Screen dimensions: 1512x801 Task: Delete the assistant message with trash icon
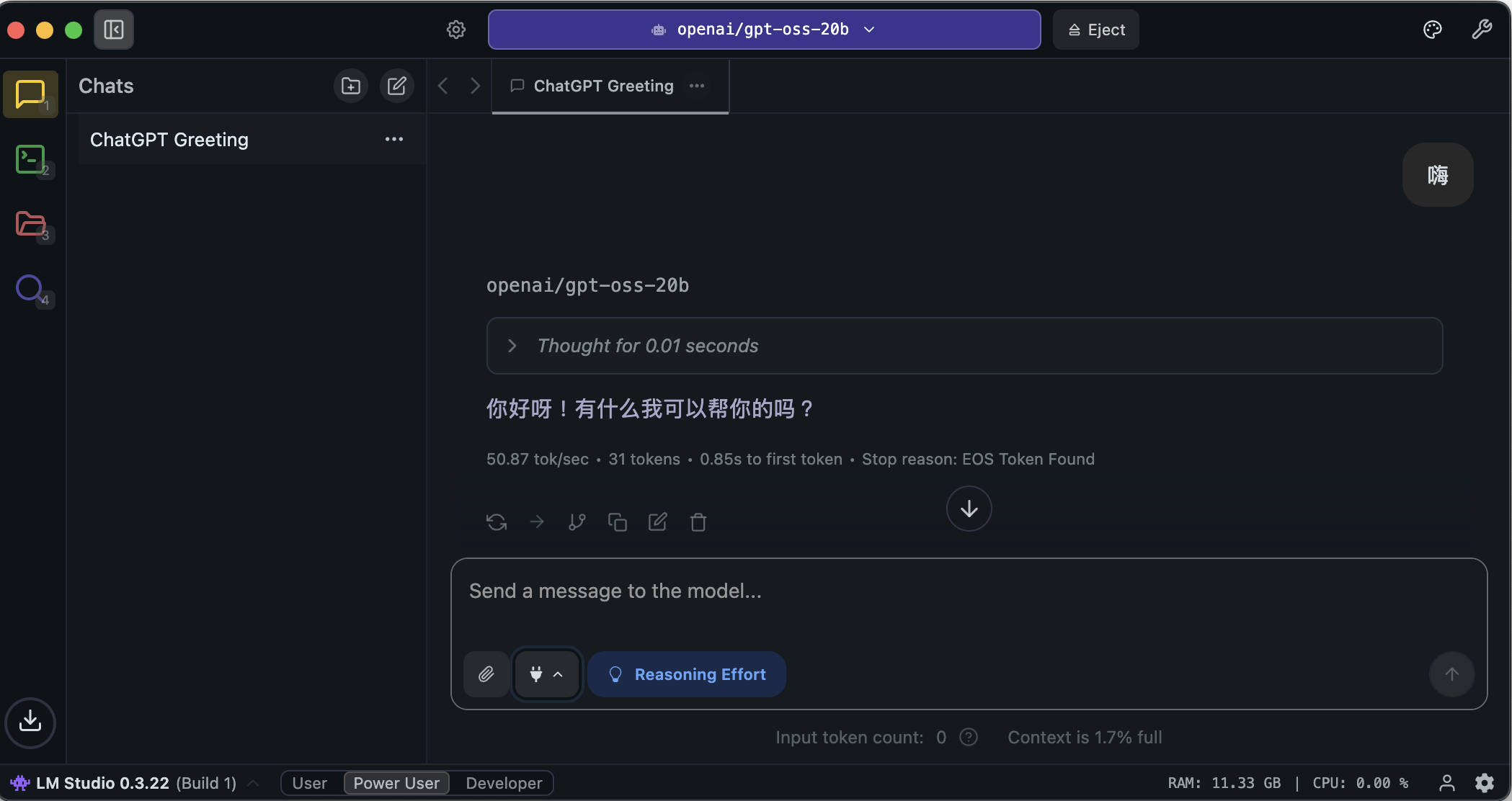pyautogui.click(x=698, y=522)
